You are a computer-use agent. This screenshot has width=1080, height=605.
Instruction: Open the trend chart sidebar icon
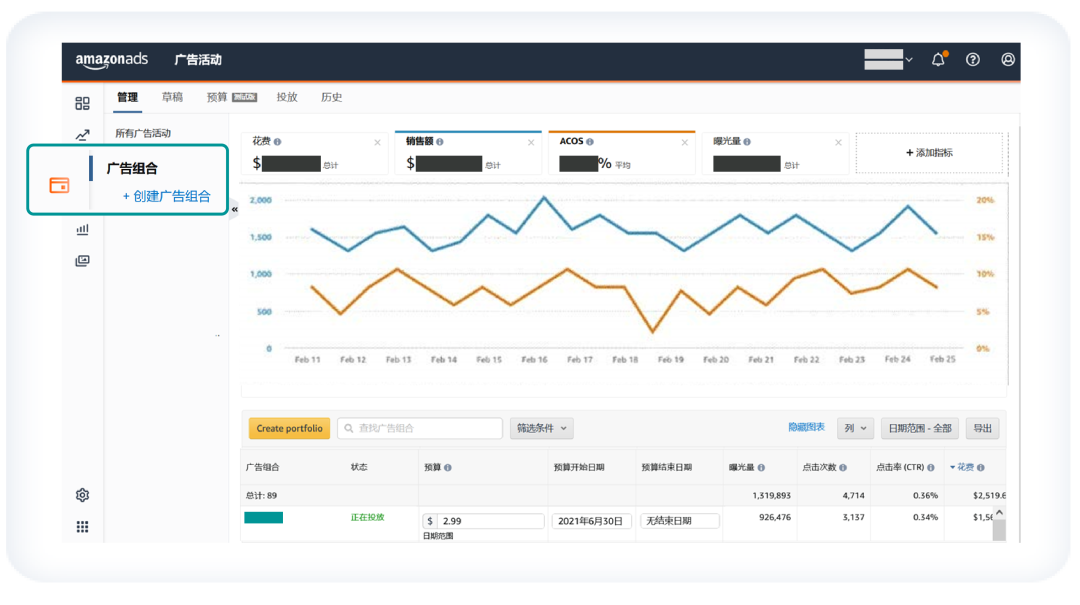pyautogui.click(x=83, y=135)
